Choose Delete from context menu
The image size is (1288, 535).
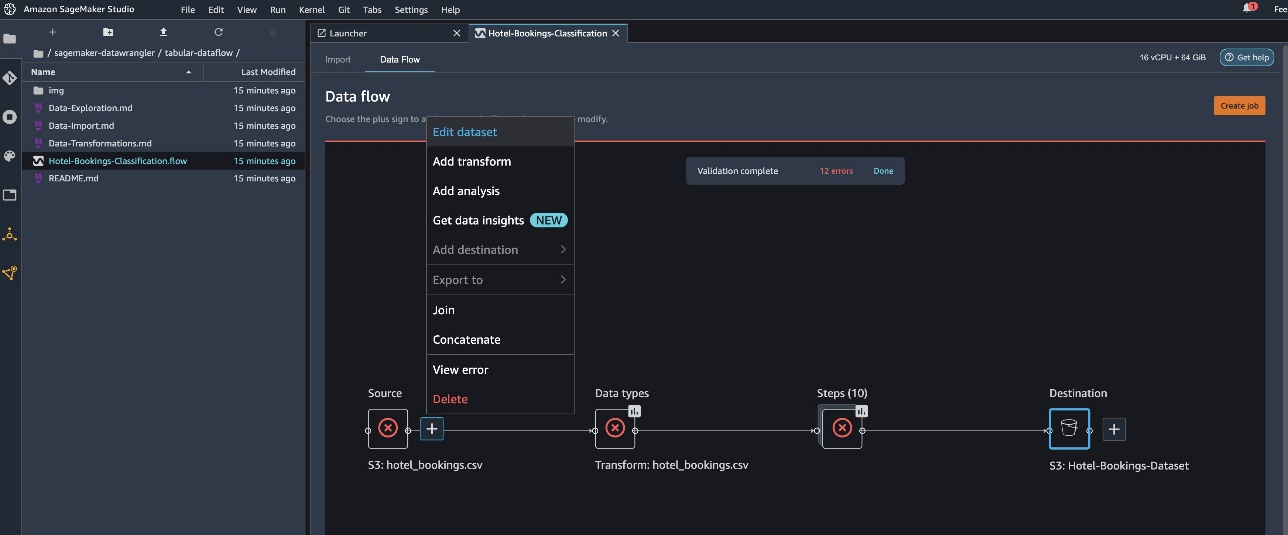500,399
